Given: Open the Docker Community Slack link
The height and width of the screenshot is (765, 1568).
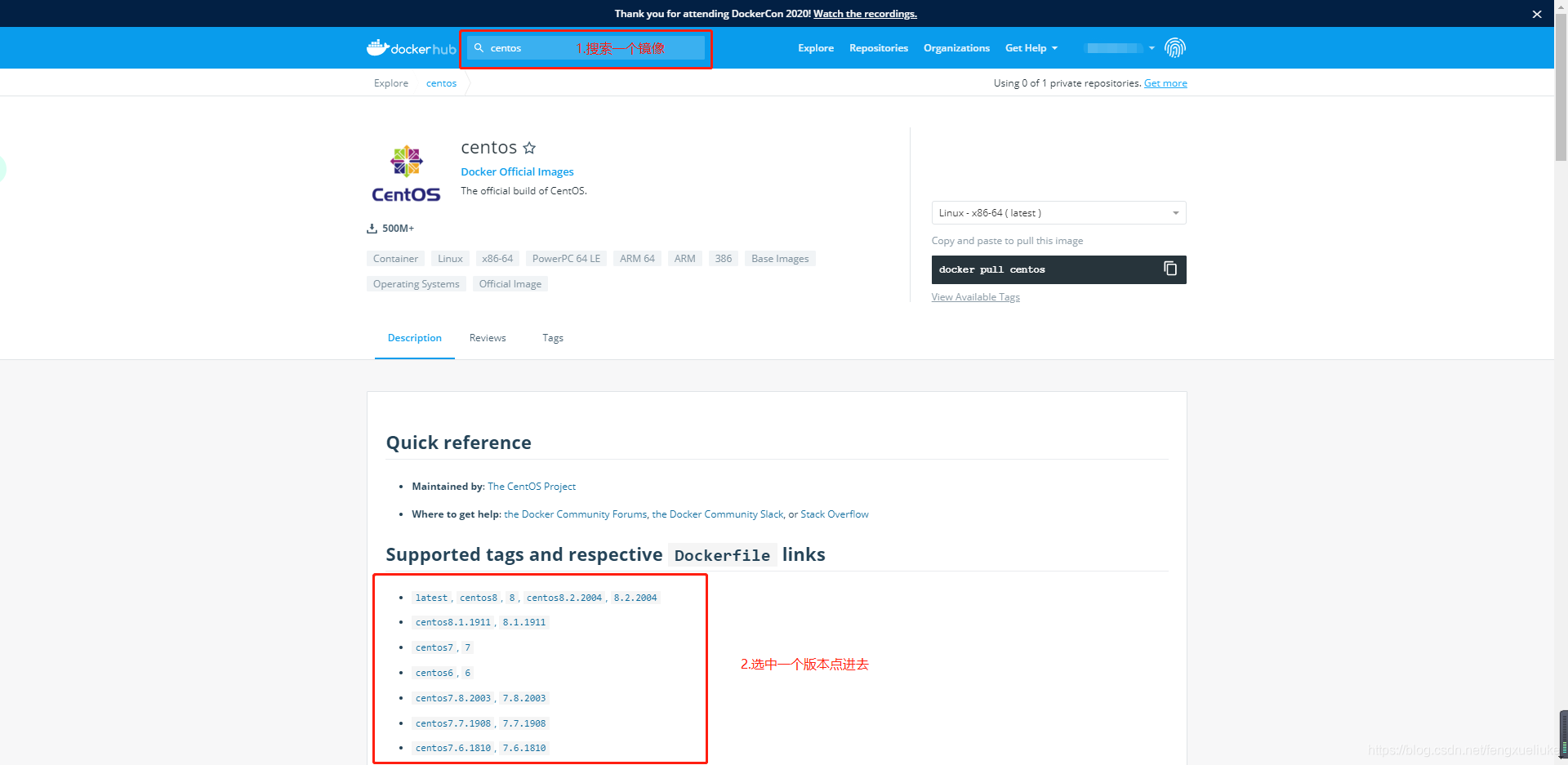Looking at the screenshot, I should click(718, 514).
